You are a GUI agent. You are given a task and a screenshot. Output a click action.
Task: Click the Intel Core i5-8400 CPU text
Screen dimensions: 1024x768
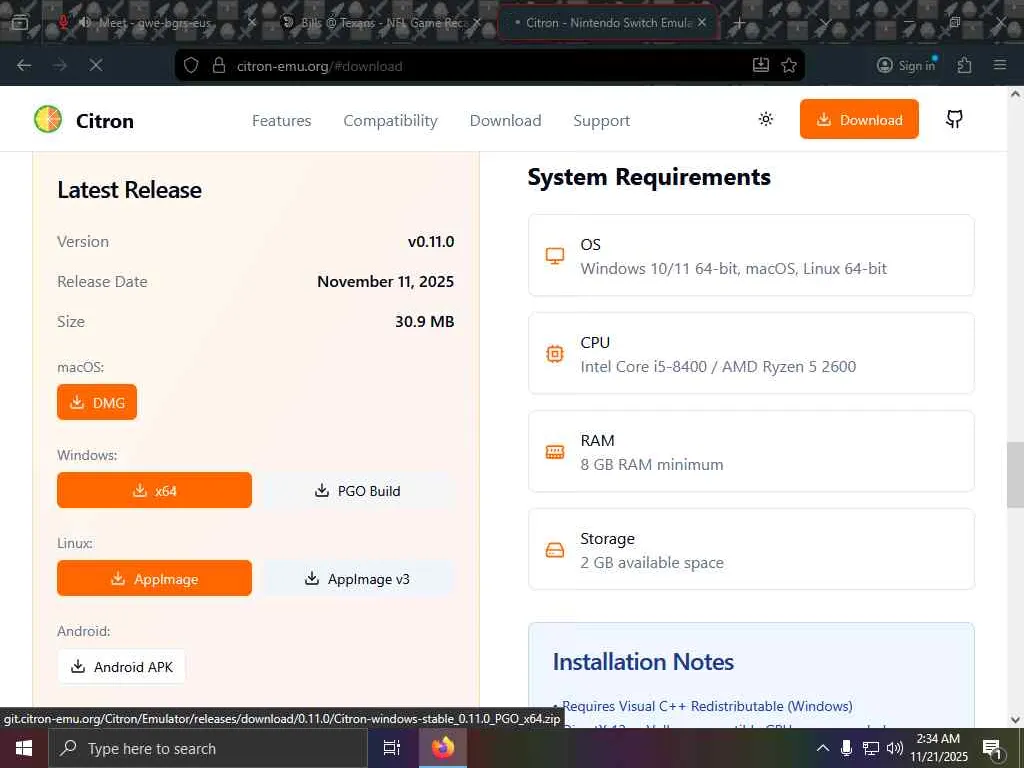tap(718, 366)
